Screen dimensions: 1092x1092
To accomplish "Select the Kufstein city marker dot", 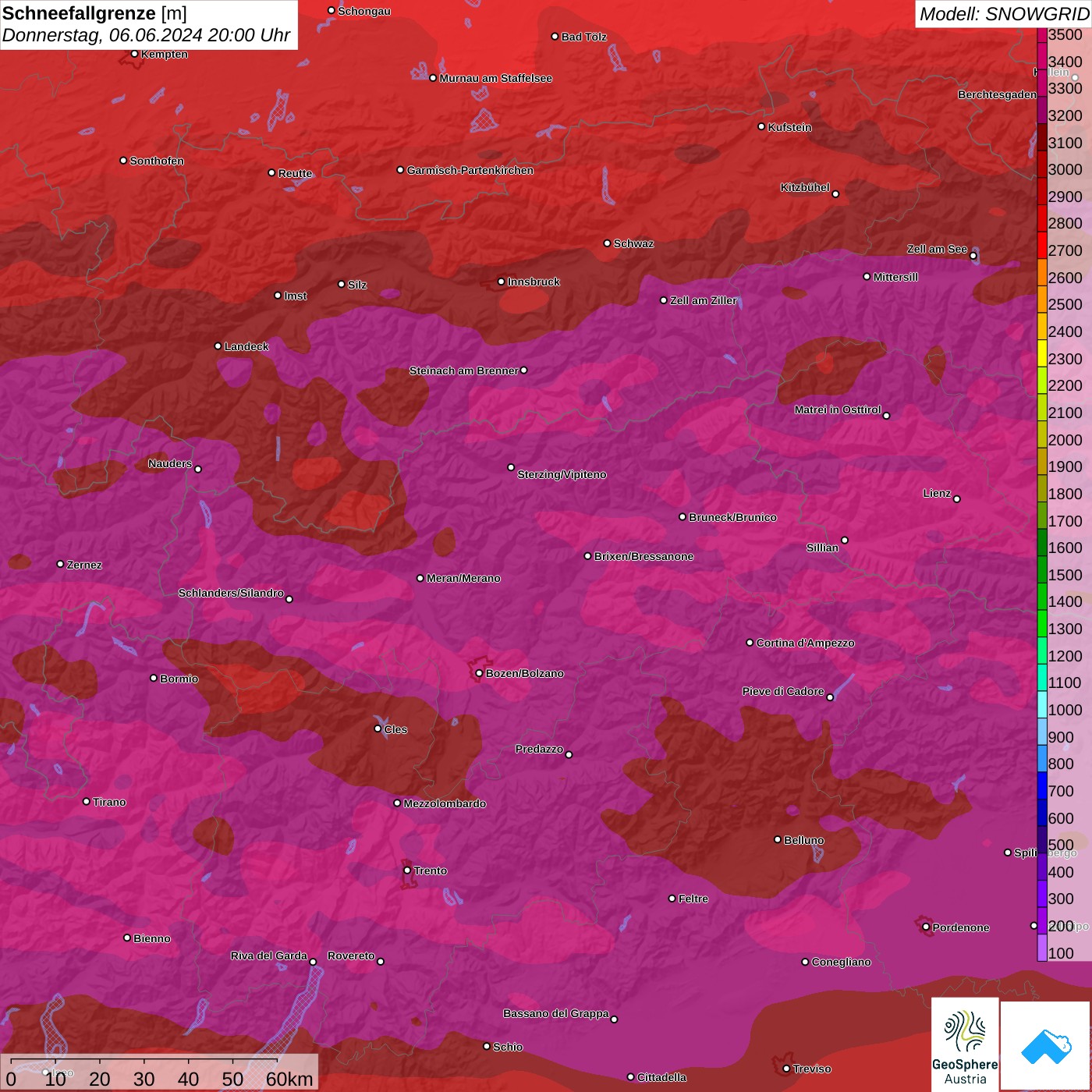I will pyautogui.click(x=761, y=126).
